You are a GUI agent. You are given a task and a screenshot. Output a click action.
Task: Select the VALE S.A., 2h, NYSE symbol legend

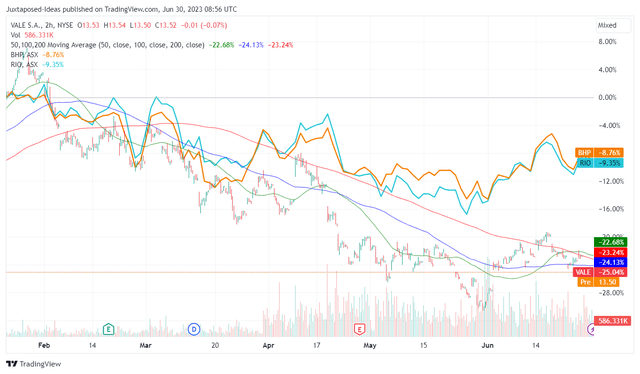point(42,25)
